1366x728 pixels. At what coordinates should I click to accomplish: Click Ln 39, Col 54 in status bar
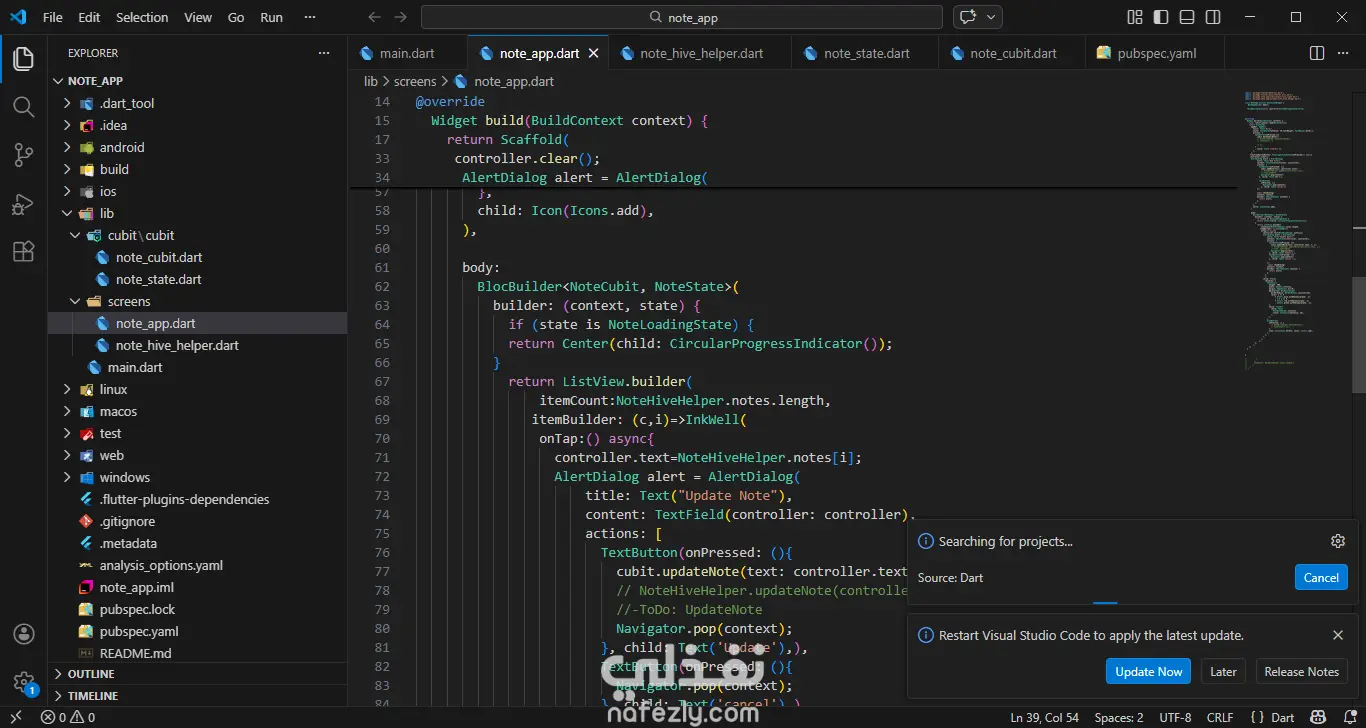coord(1045,717)
